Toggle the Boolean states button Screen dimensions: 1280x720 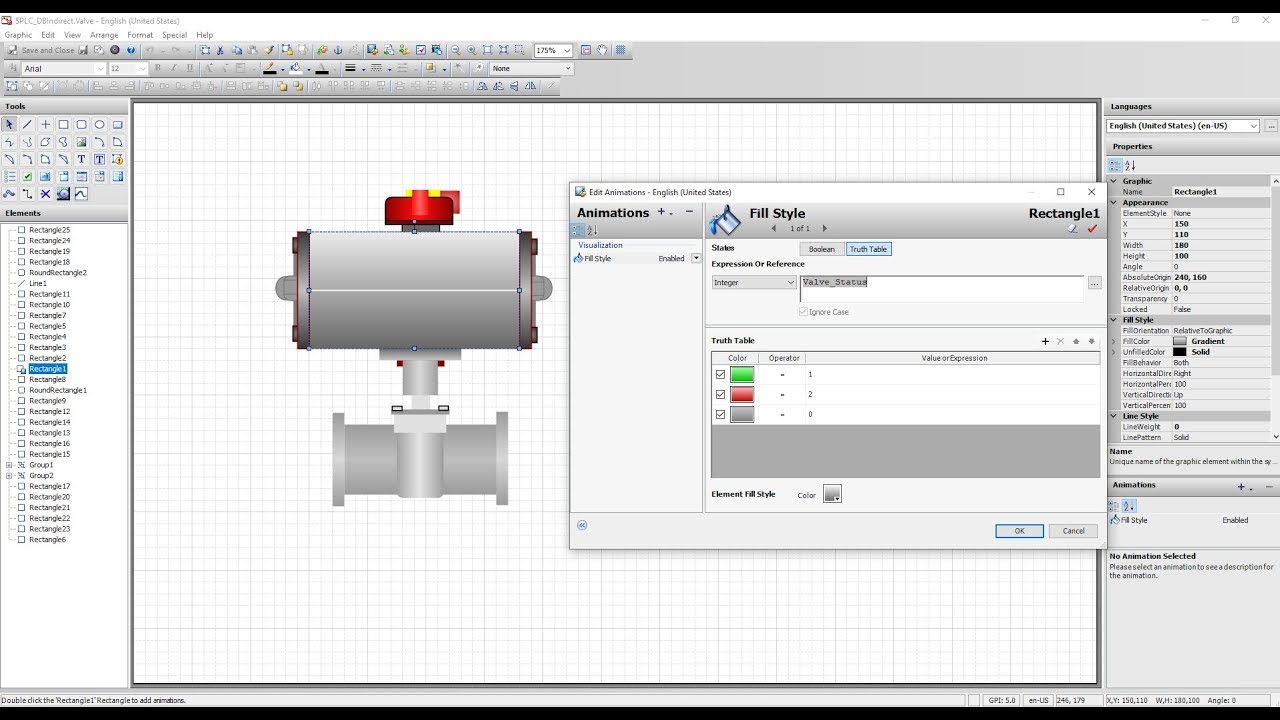coord(821,249)
